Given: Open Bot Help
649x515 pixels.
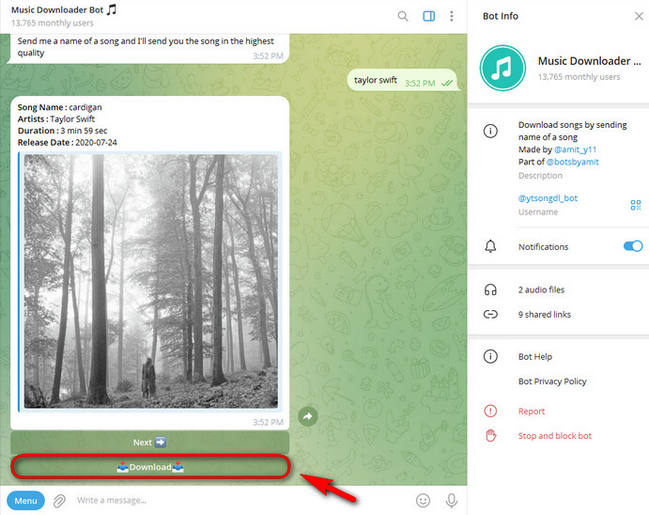Looking at the screenshot, I should point(535,356).
